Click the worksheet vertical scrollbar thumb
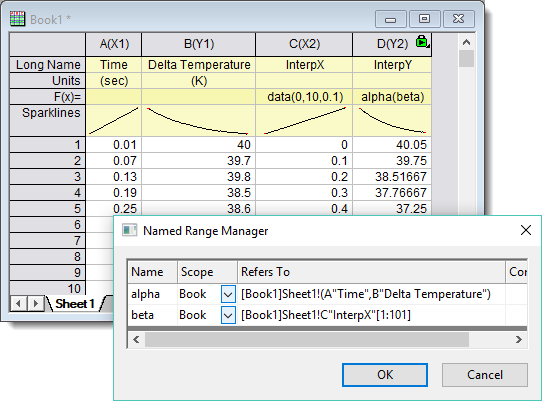This screenshot has height=401, width=542. point(466,59)
